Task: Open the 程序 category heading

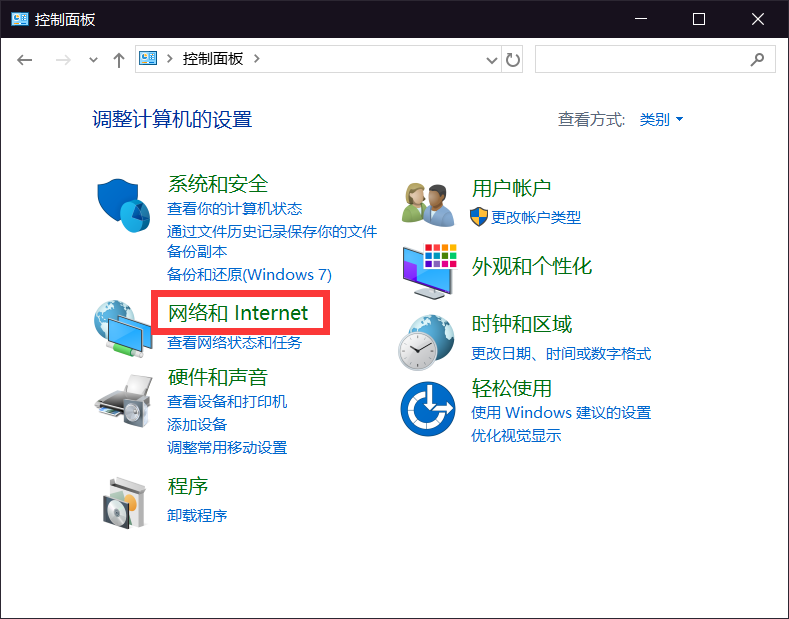Action: (x=188, y=486)
